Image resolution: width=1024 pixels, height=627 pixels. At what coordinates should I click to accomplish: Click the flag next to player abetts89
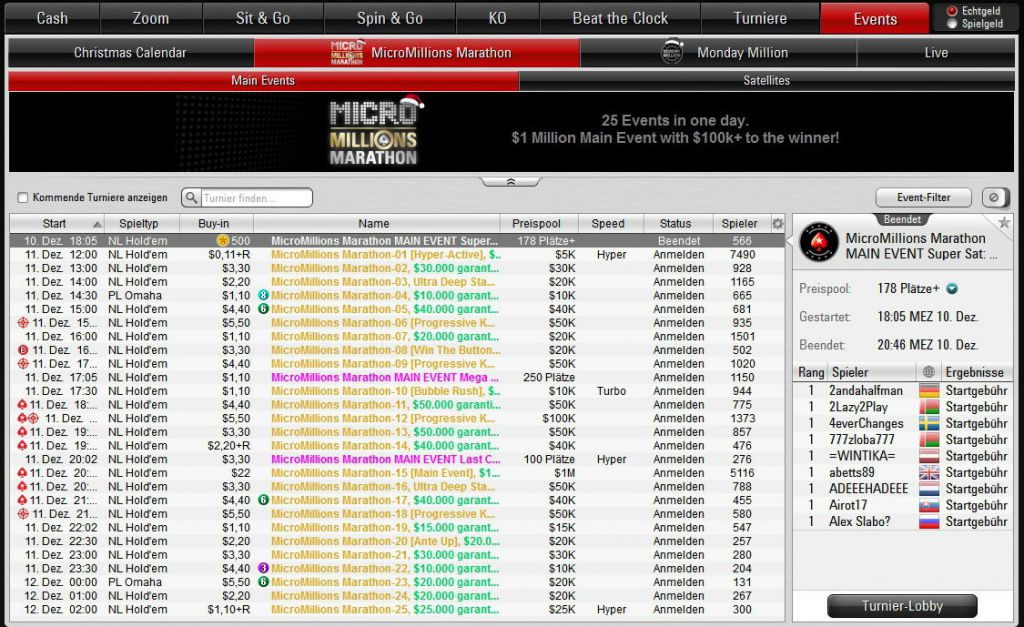929,473
